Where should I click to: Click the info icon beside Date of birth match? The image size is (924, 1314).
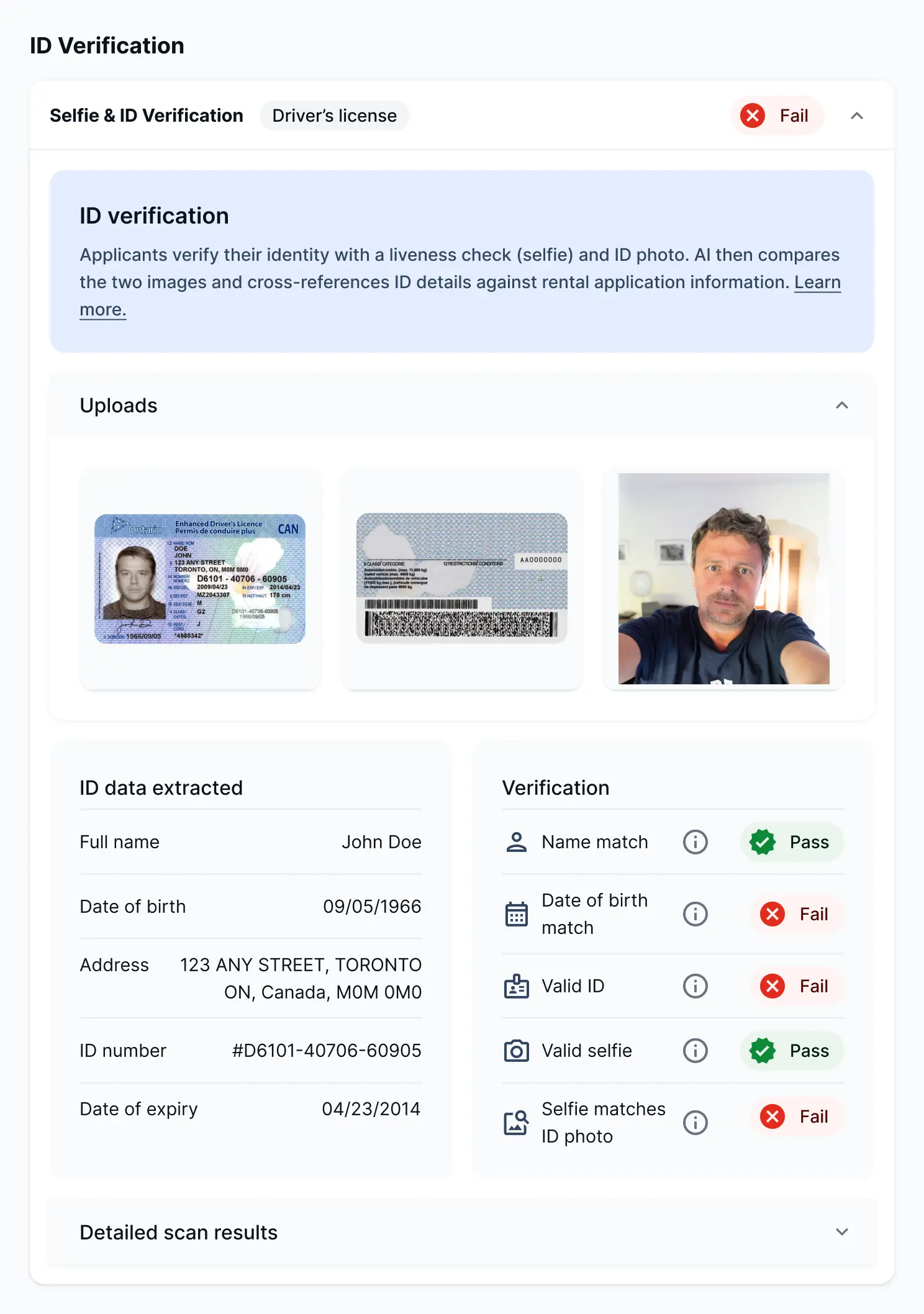coord(695,914)
